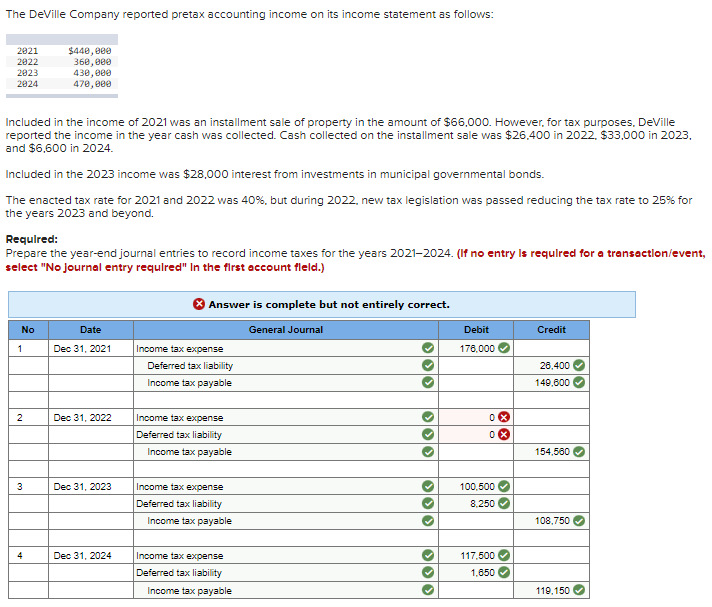Screen dimensions: 712x607
Task: Click green check beside 2024 Income tax expense account
Action: (x=427, y=555)
